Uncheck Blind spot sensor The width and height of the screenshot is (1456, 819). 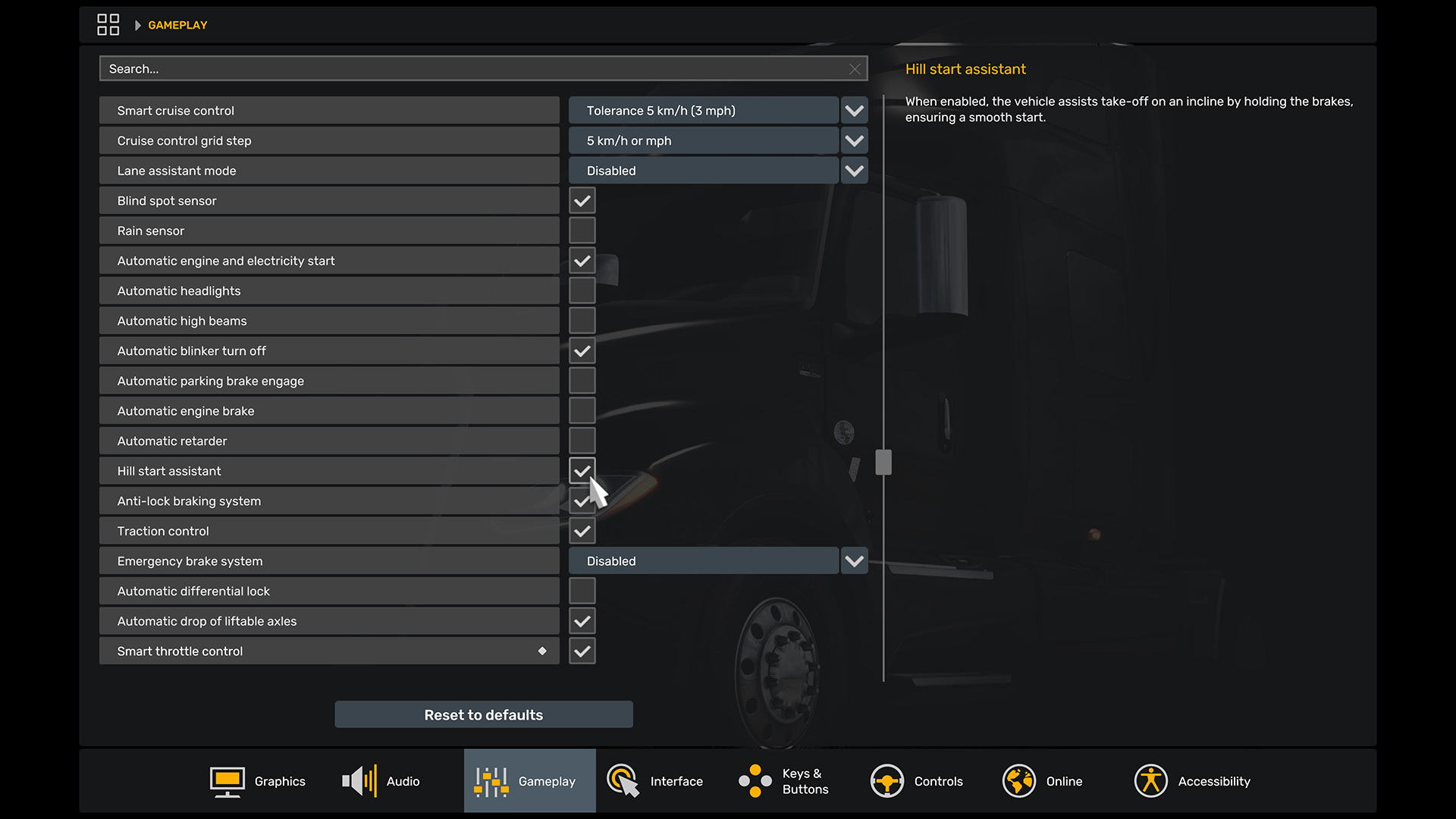(x=582, y=201)
